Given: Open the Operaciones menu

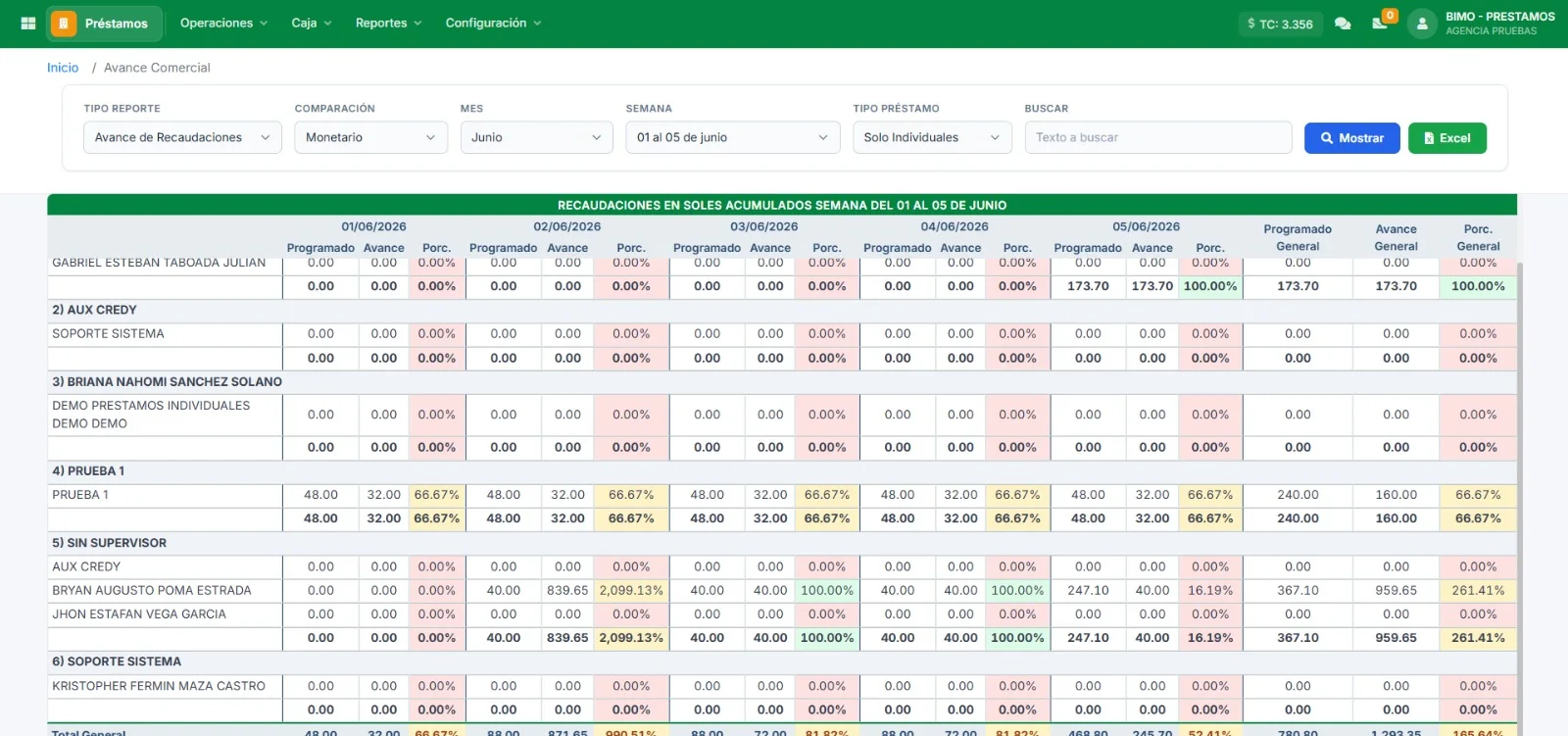Looking at the screenshot, I should (x=223, y=24).
